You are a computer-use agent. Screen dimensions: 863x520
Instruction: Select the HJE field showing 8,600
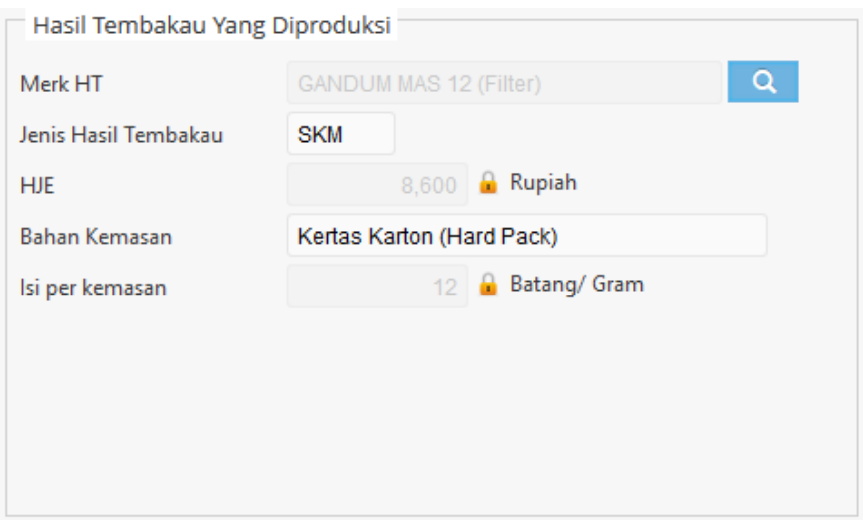point(377,185)
